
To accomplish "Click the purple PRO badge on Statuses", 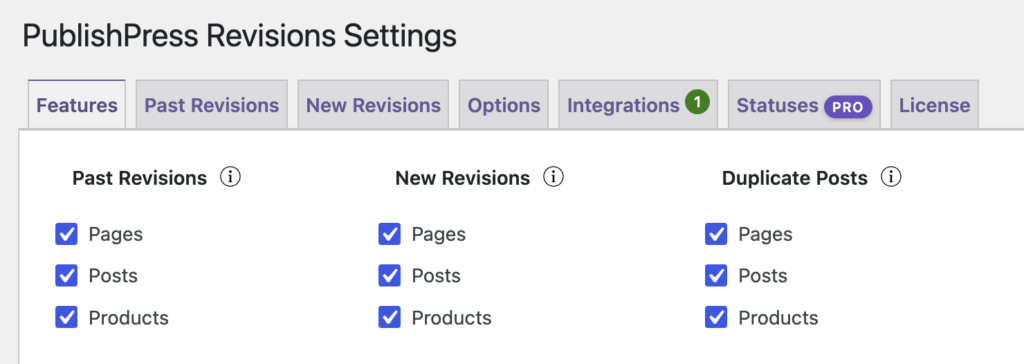I will coord(848,107).
